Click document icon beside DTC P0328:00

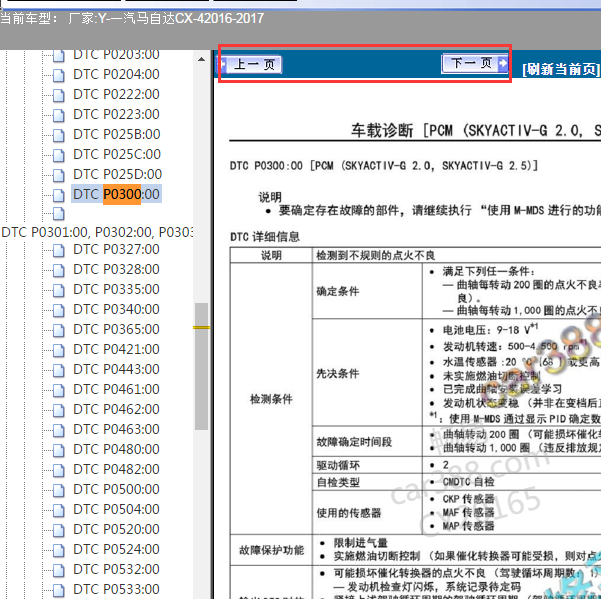click(59, 270)
